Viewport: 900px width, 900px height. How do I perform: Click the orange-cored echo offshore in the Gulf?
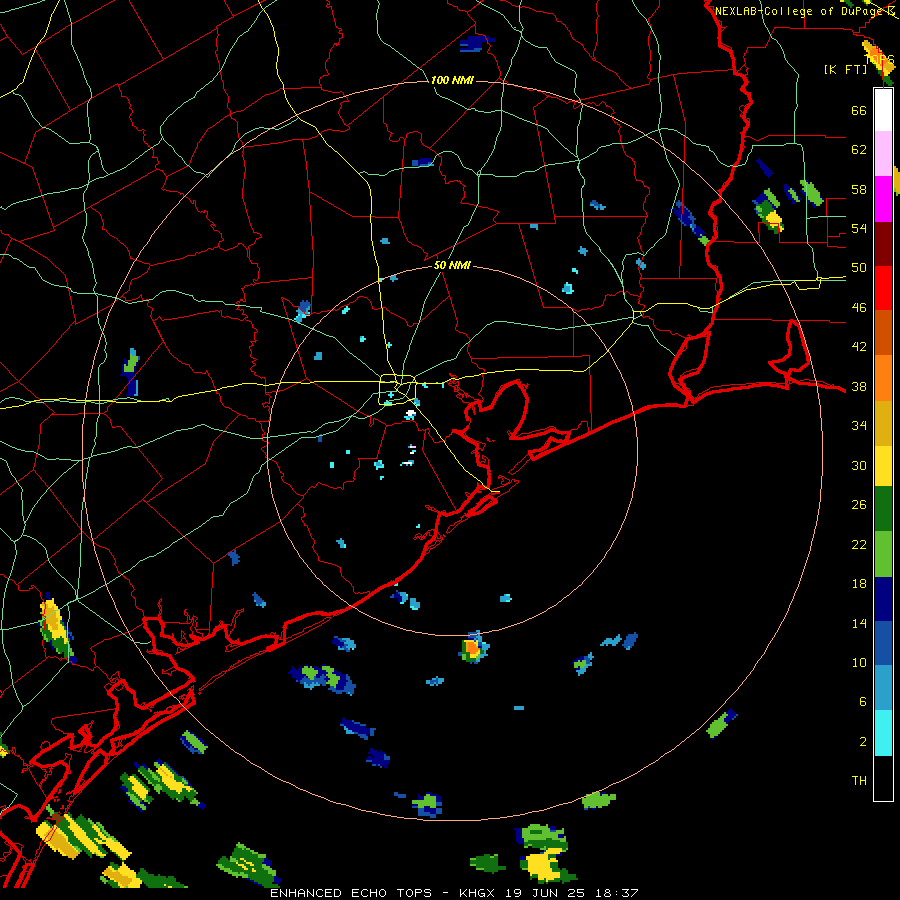pos(472,648)
